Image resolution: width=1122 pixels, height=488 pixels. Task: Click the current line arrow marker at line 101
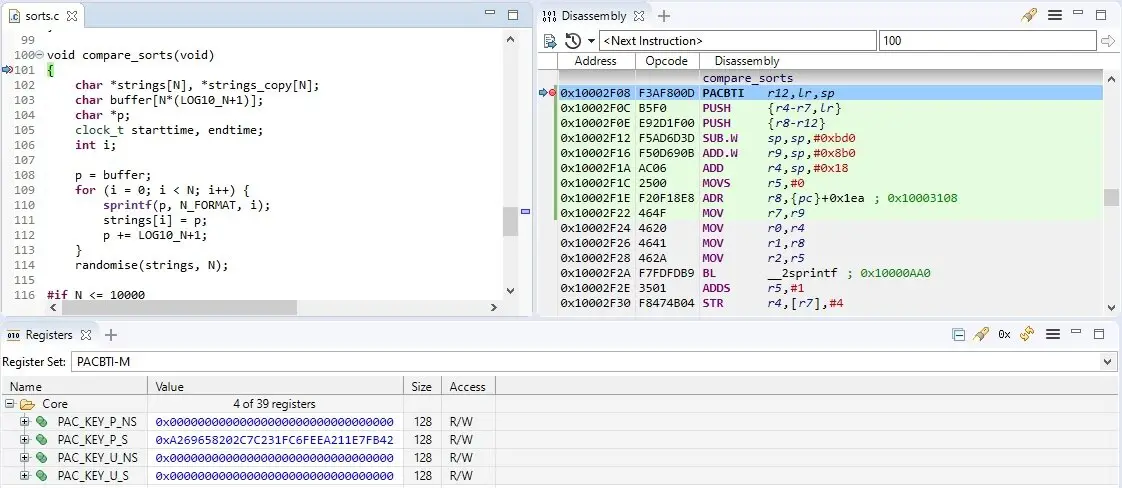(8, 69)
